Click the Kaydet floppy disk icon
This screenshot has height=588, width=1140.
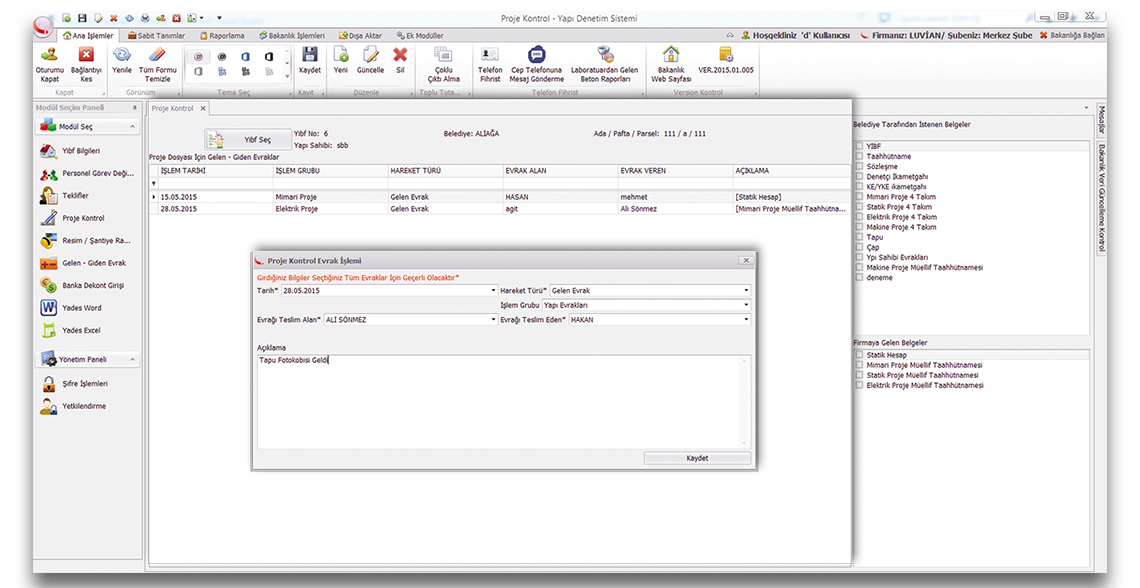310,56
